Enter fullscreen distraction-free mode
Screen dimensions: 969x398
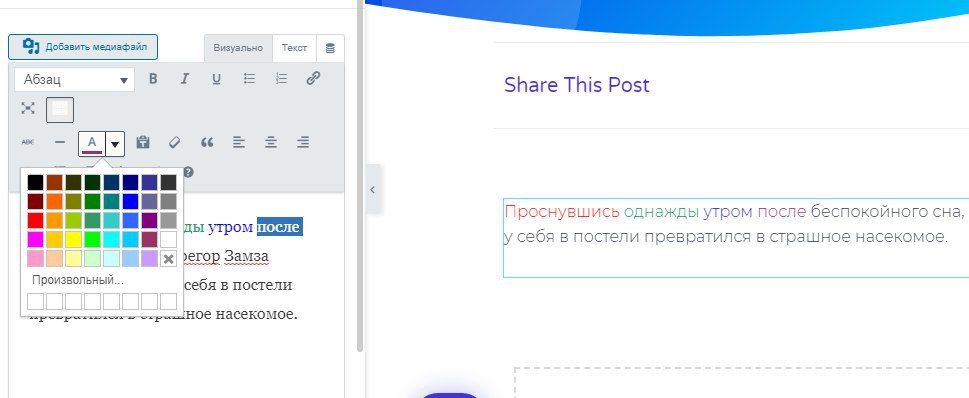(28, 109)
